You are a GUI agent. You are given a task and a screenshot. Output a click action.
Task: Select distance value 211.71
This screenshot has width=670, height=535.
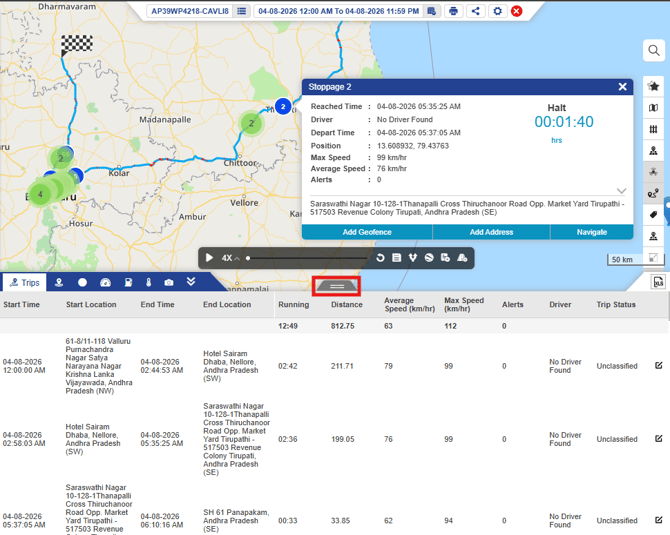point(342,366)
